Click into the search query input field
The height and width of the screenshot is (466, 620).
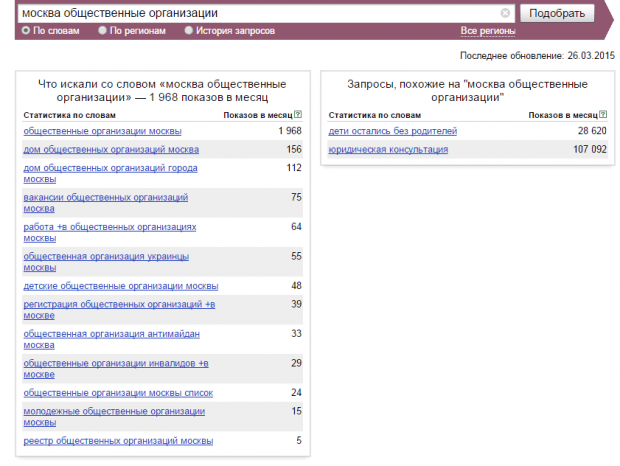pos(250,13)
